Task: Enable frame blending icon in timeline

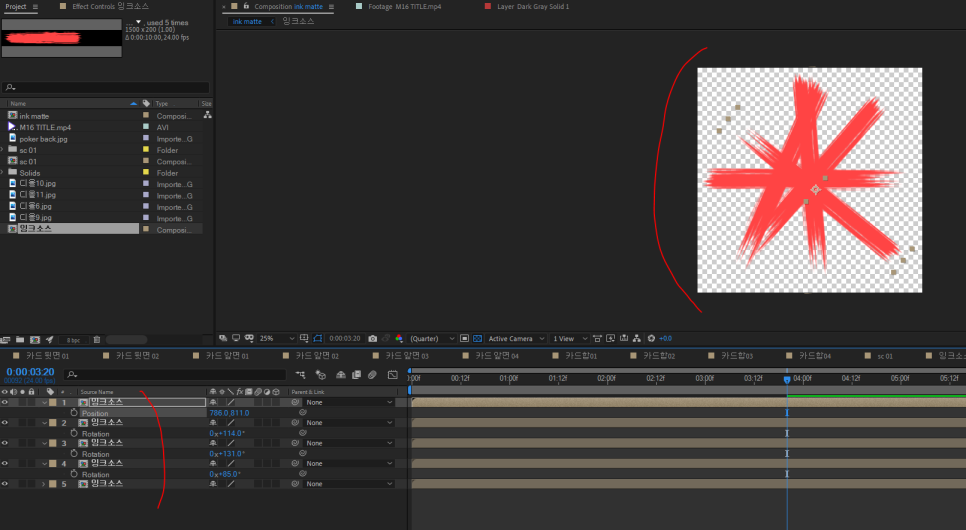Action: [x=356, y=374]
